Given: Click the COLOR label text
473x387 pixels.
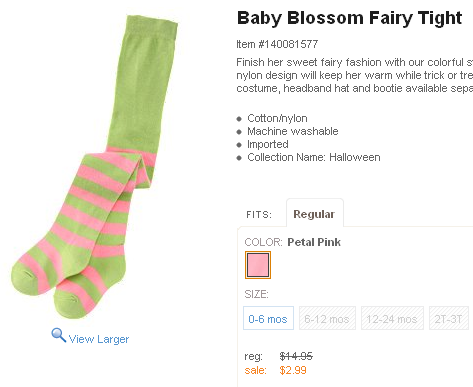Looking at the screenshot, I should point(263,242).
